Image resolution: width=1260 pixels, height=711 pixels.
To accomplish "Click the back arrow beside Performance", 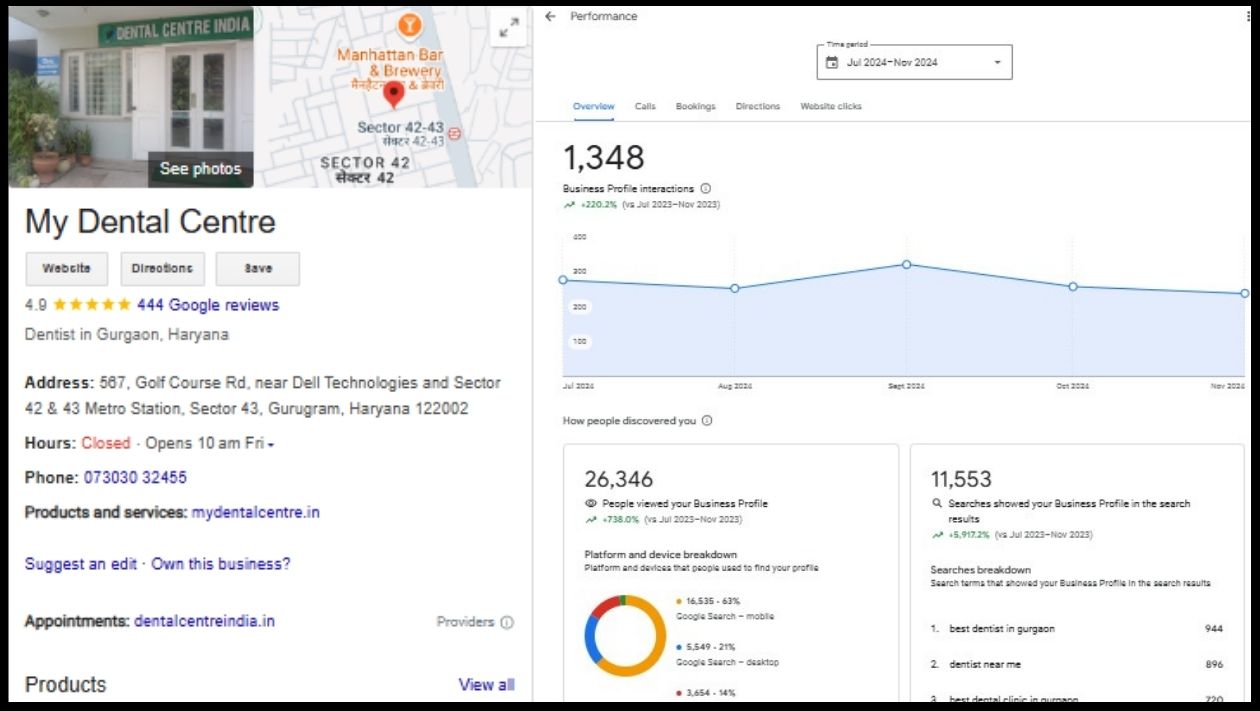I will [x=551, y=17].
